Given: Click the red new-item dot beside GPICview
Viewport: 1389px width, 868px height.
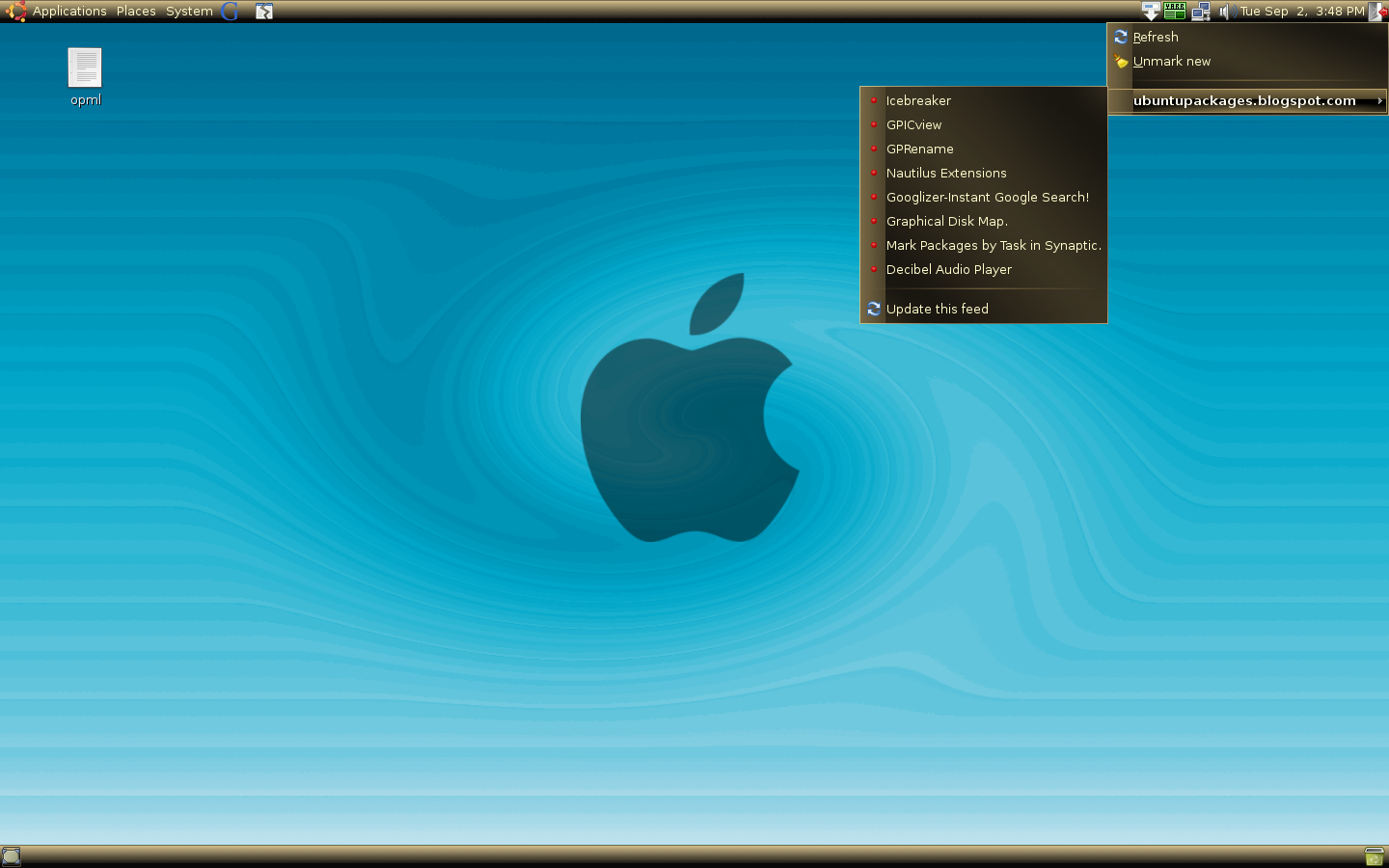Looking at the screenshot, I should 874,124.
